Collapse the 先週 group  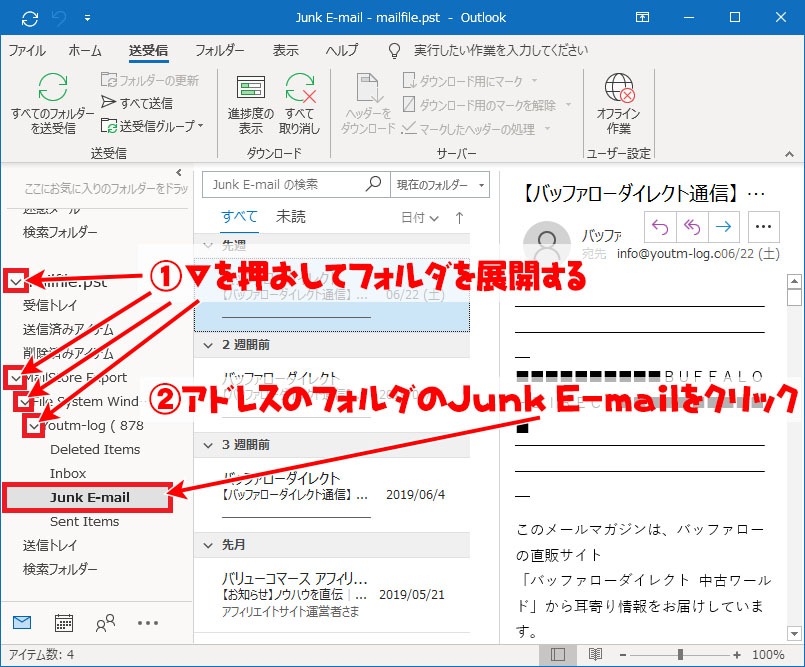tap(208, 245)
